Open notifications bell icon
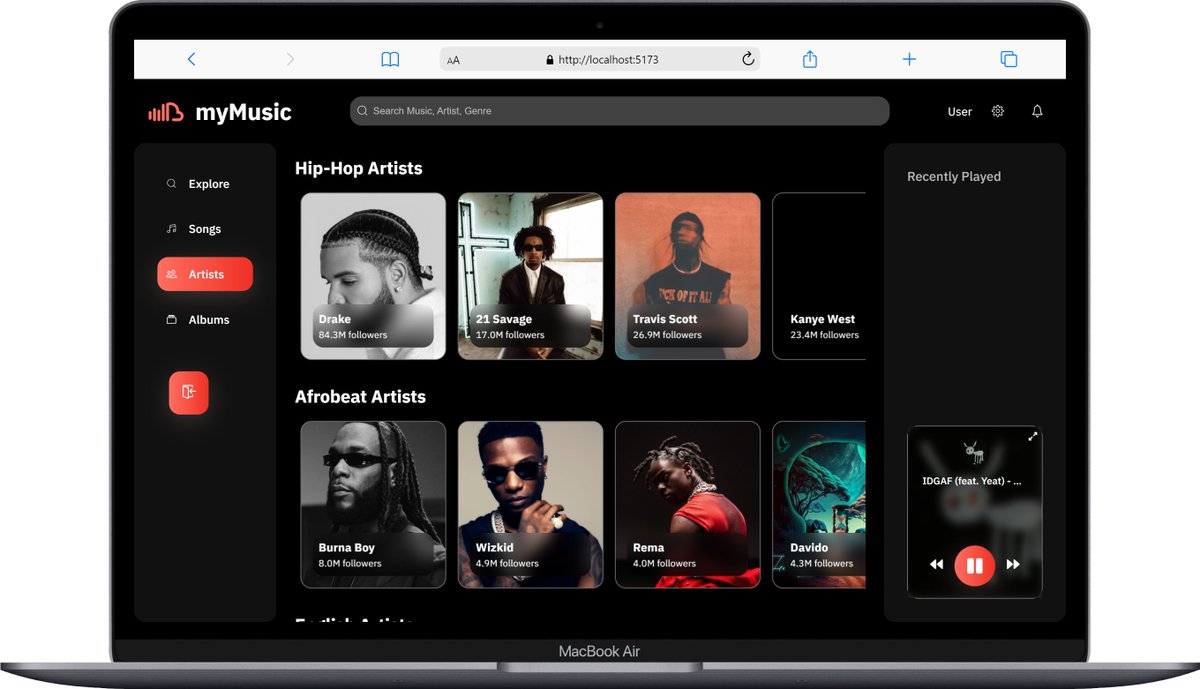Image resolution: width=1200 pixels, height=689 pixels. (1037, 111)
